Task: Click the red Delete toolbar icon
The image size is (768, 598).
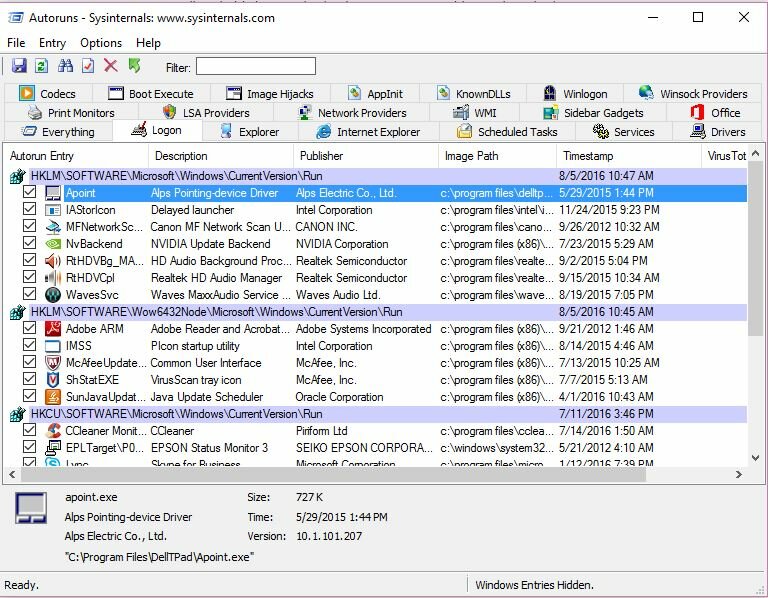Action: point(111,66)
